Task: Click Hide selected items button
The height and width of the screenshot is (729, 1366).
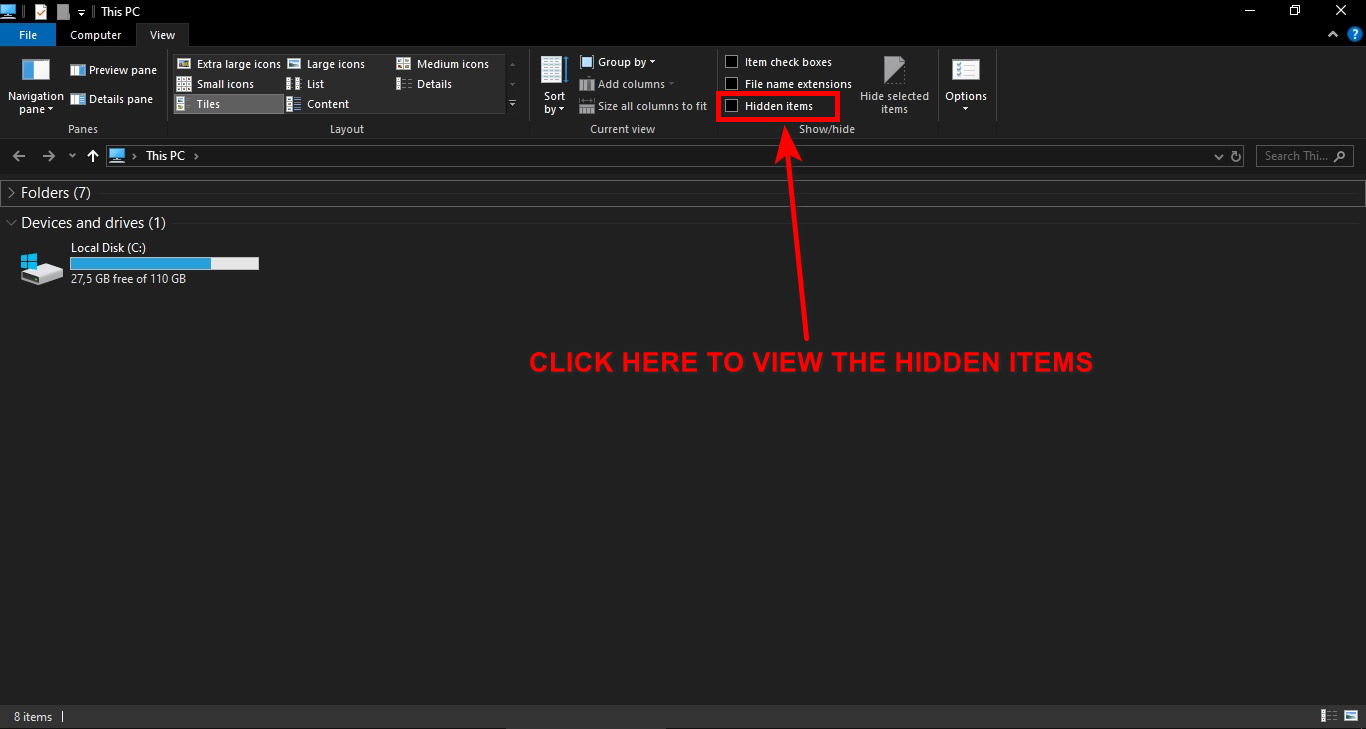Action: [x=894, y=86]
